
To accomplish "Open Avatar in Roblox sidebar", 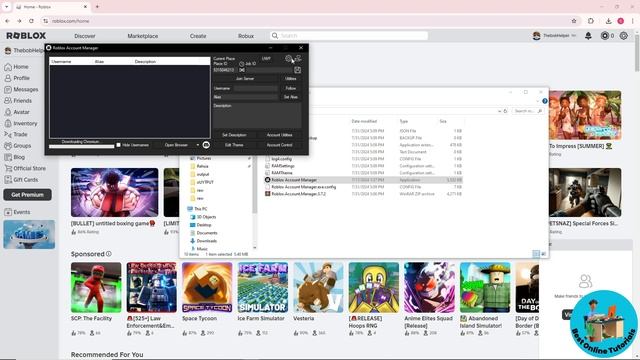I will 17,112.
